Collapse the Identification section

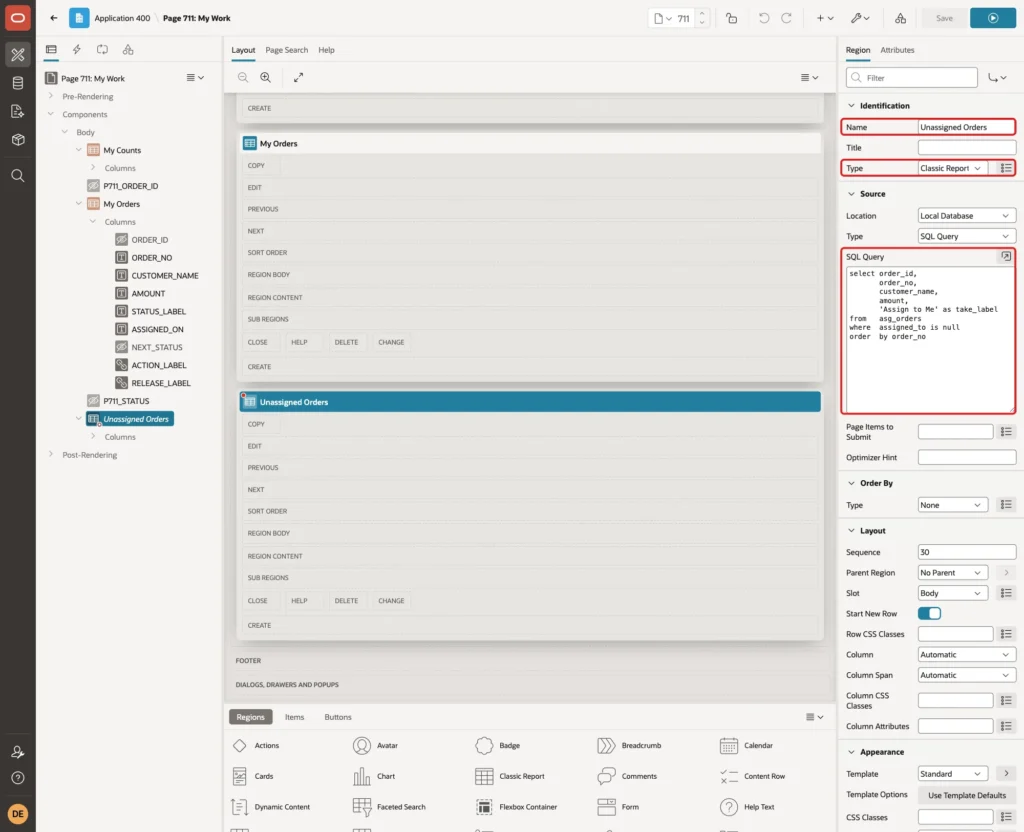pos(851,106)
